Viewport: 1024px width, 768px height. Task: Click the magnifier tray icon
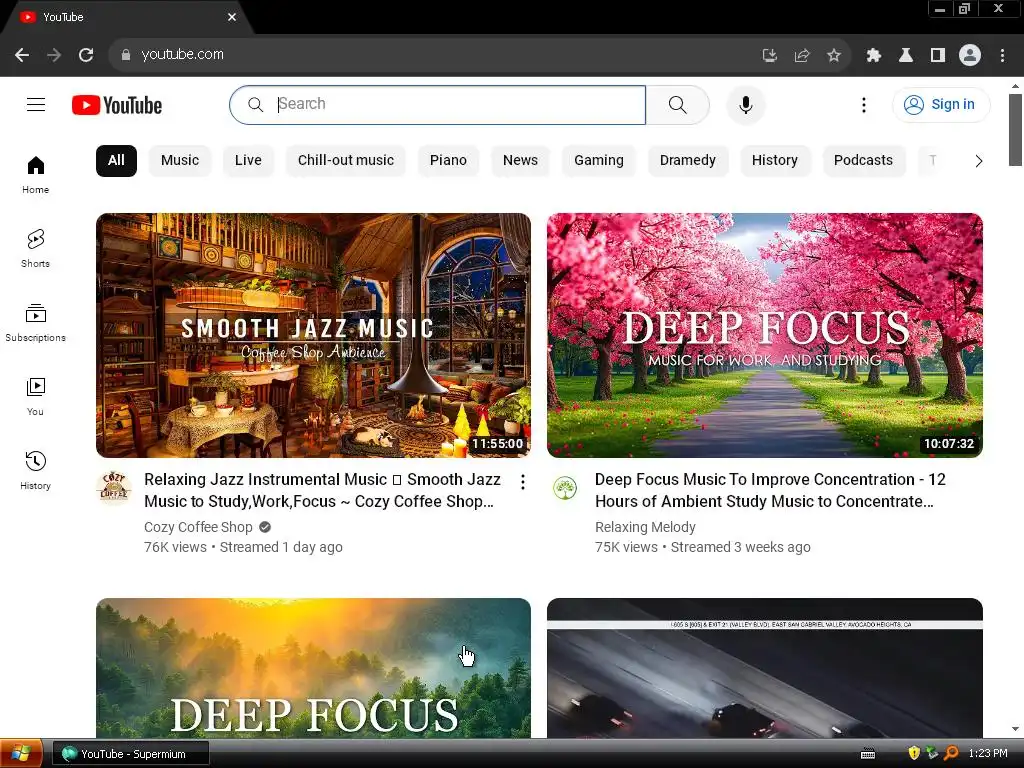pos(952,753)
